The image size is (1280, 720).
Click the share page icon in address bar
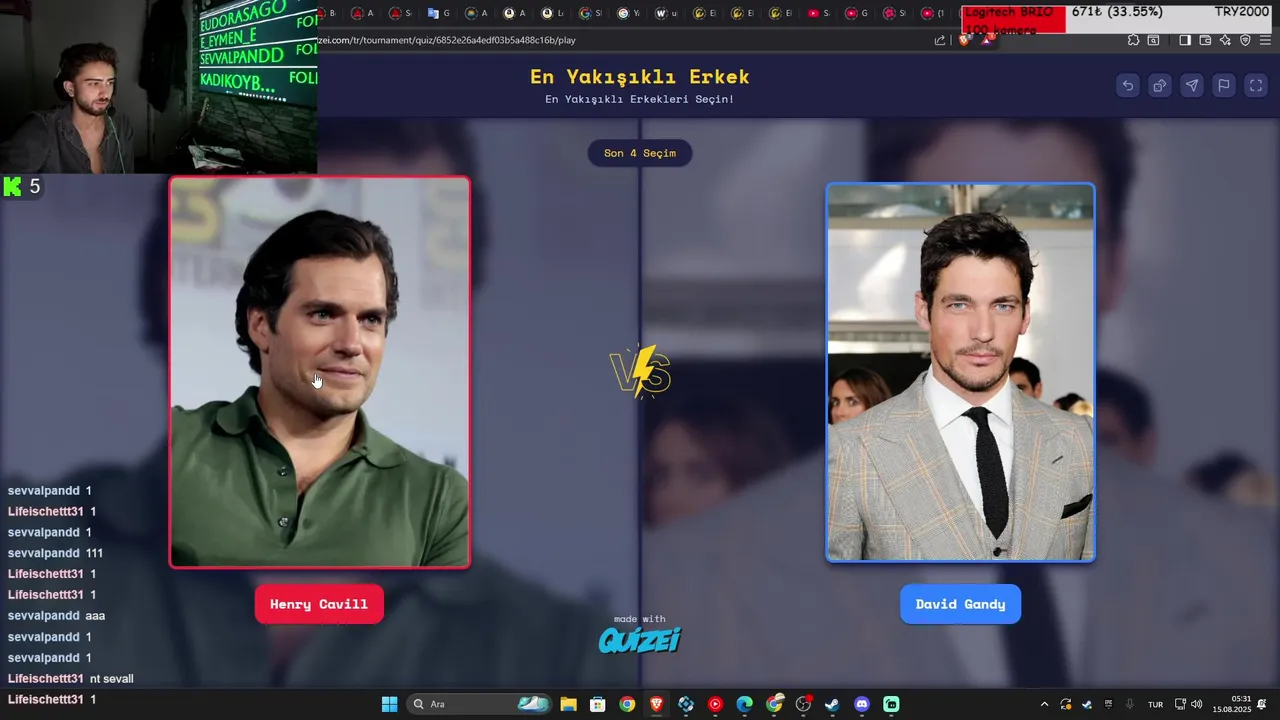[940, 40]
